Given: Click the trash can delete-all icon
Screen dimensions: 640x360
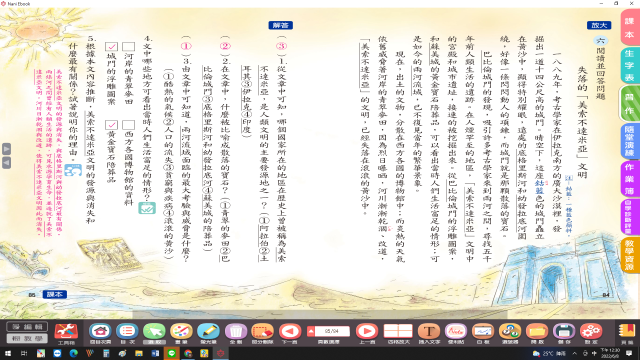Looking at the screenshot, I should (236, 332).
